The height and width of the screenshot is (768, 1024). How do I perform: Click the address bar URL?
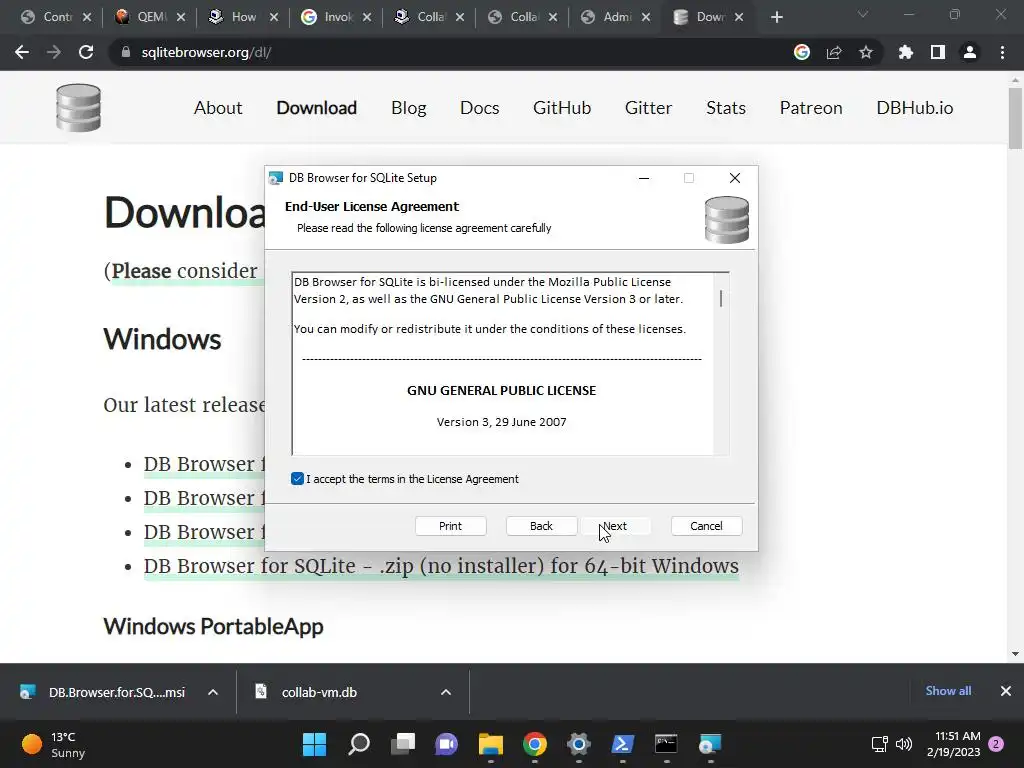coord(206,52)
